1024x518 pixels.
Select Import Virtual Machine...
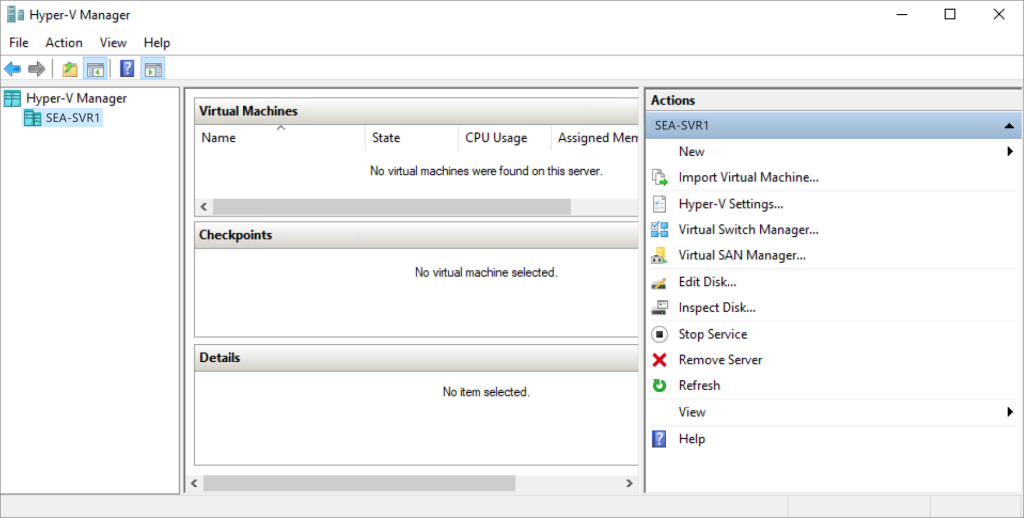[748, 177]
